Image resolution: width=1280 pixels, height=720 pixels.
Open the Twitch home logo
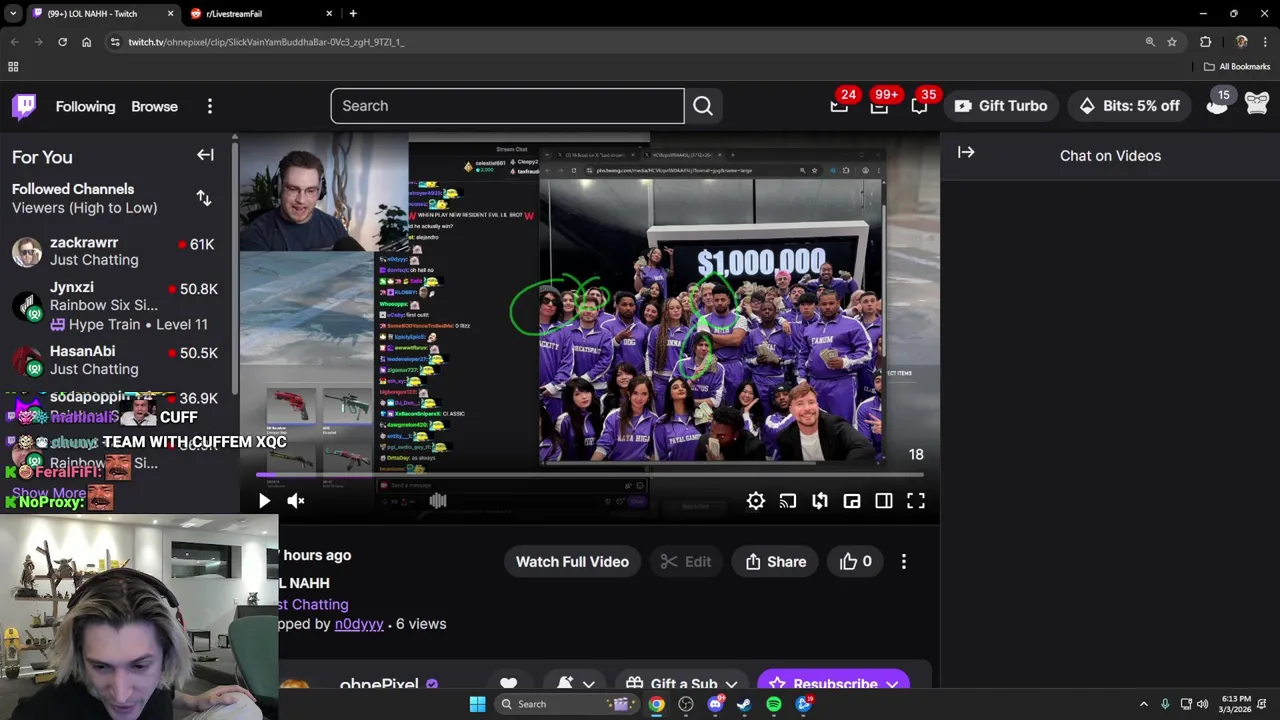pos(24,106)
